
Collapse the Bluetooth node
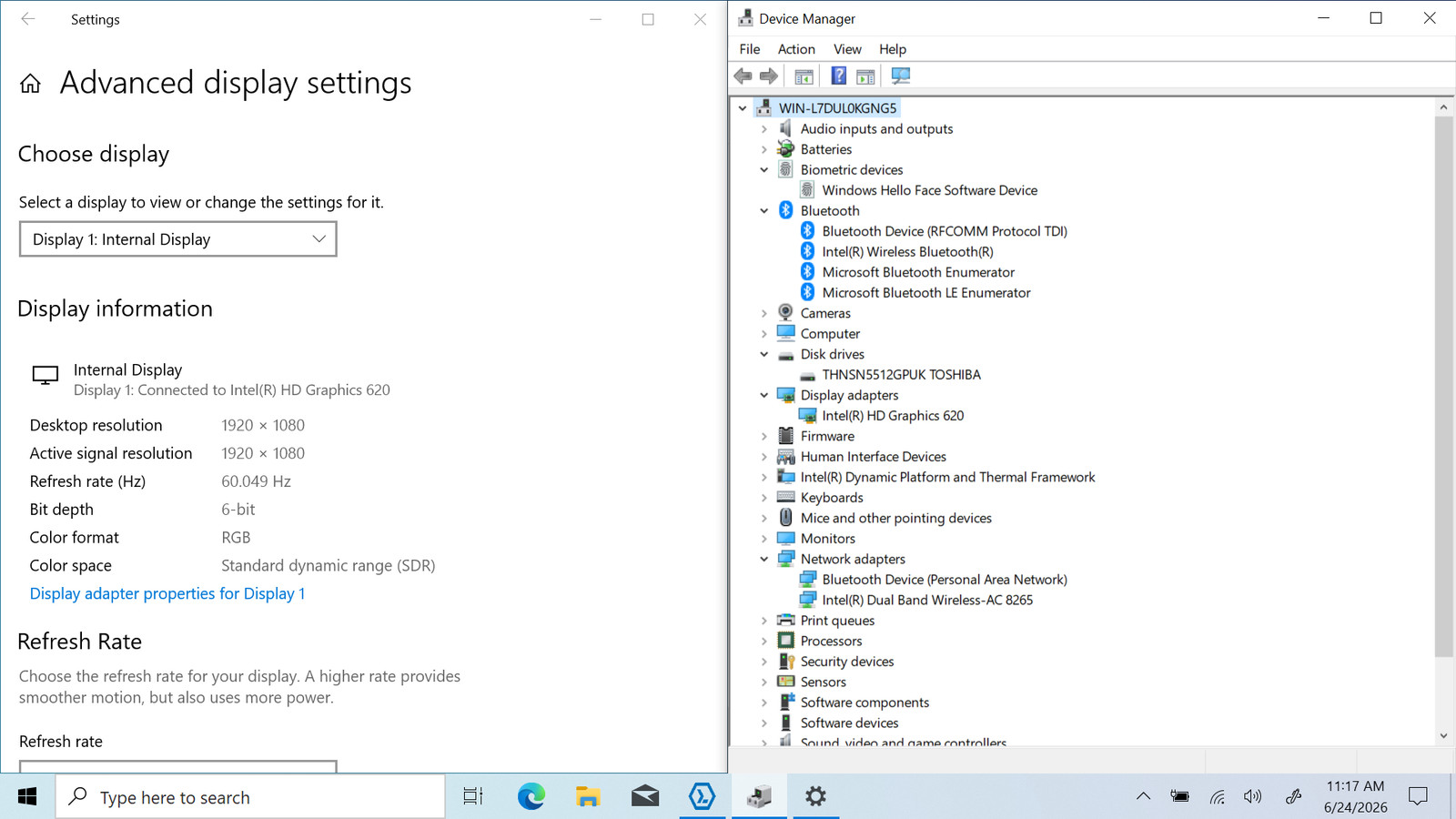click(x=764, y=211)
